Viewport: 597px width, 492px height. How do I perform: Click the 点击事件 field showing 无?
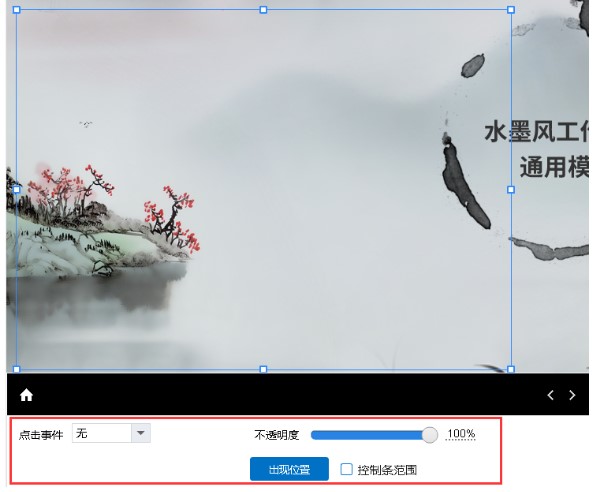click(x=102, y=433)
